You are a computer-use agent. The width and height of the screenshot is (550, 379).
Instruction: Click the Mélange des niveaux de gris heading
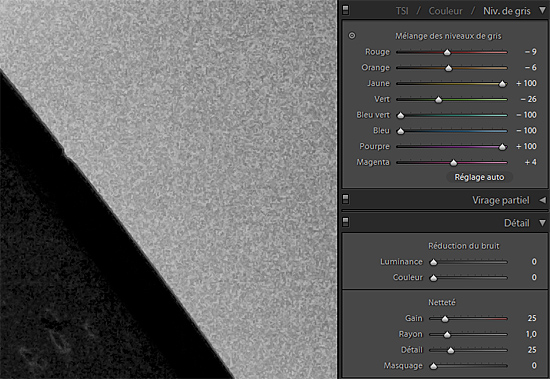448,36
